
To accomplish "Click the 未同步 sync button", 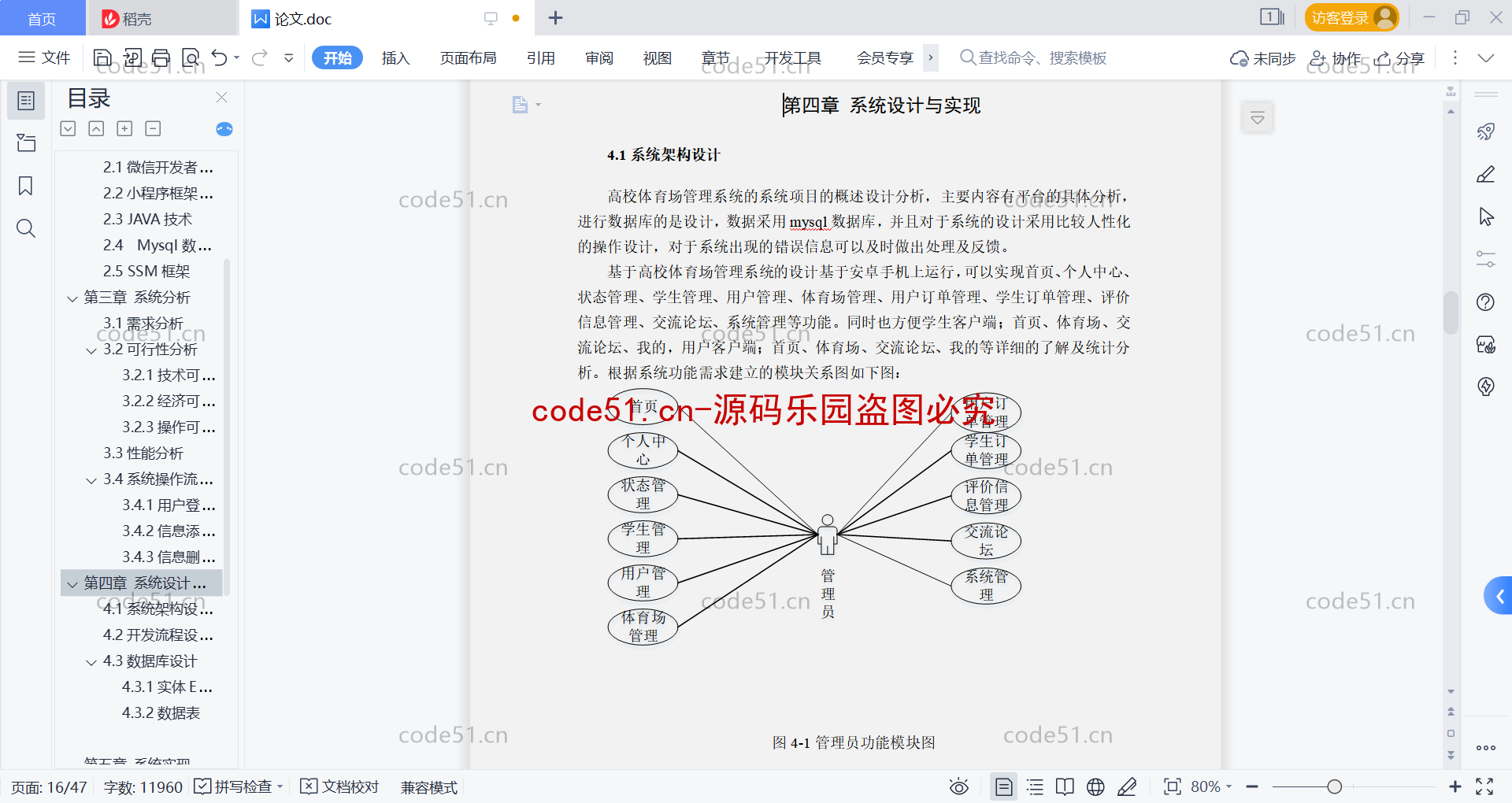I will pos(1262,58).
